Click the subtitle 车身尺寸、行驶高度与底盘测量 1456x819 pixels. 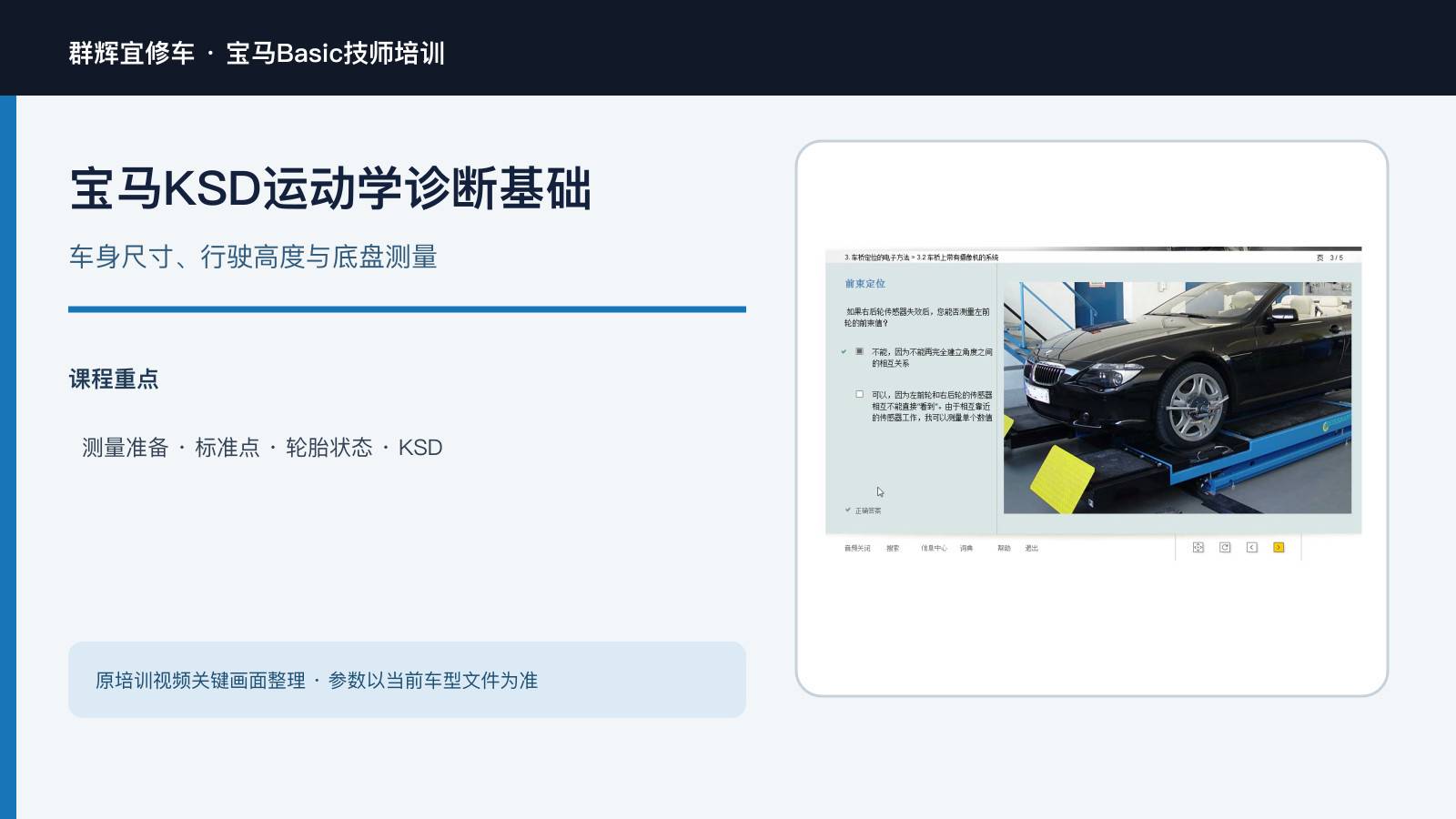253,257
